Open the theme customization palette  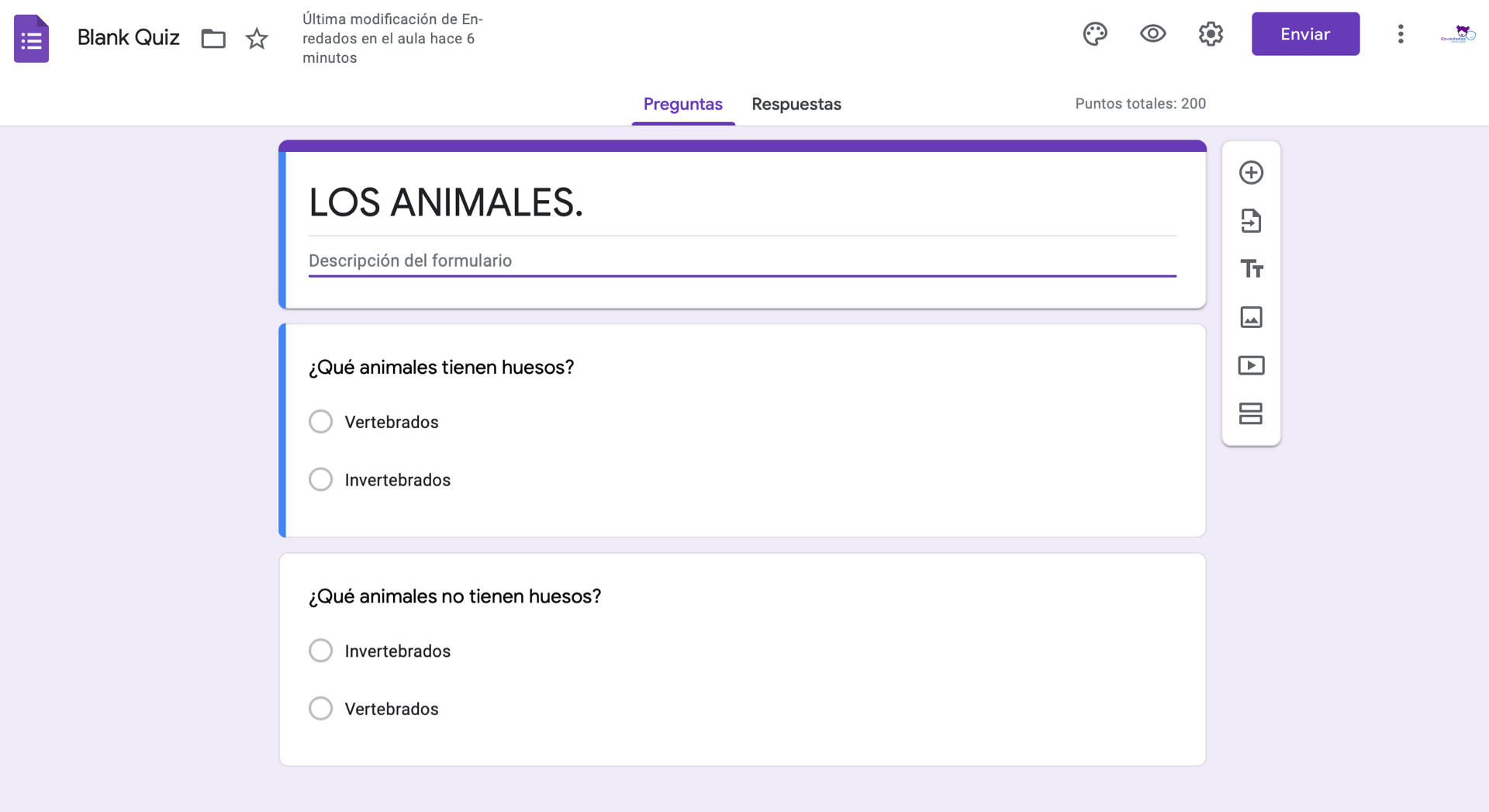point(1095,34)
